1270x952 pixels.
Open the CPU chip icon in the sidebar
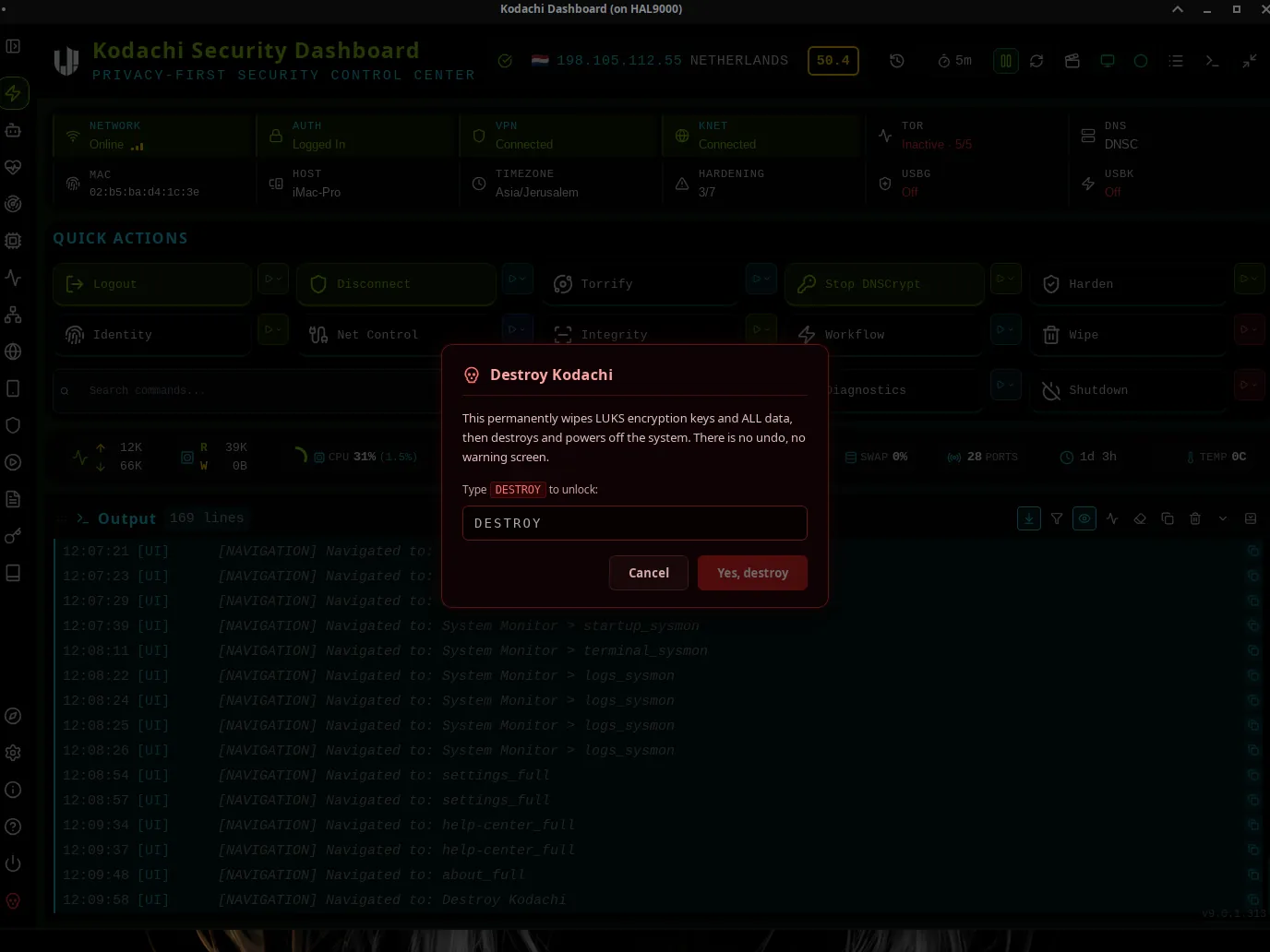pos(13,241)
